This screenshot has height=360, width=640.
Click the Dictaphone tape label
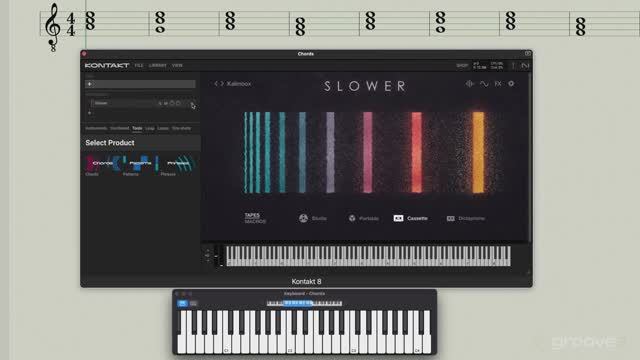click(x=471, y=218)
